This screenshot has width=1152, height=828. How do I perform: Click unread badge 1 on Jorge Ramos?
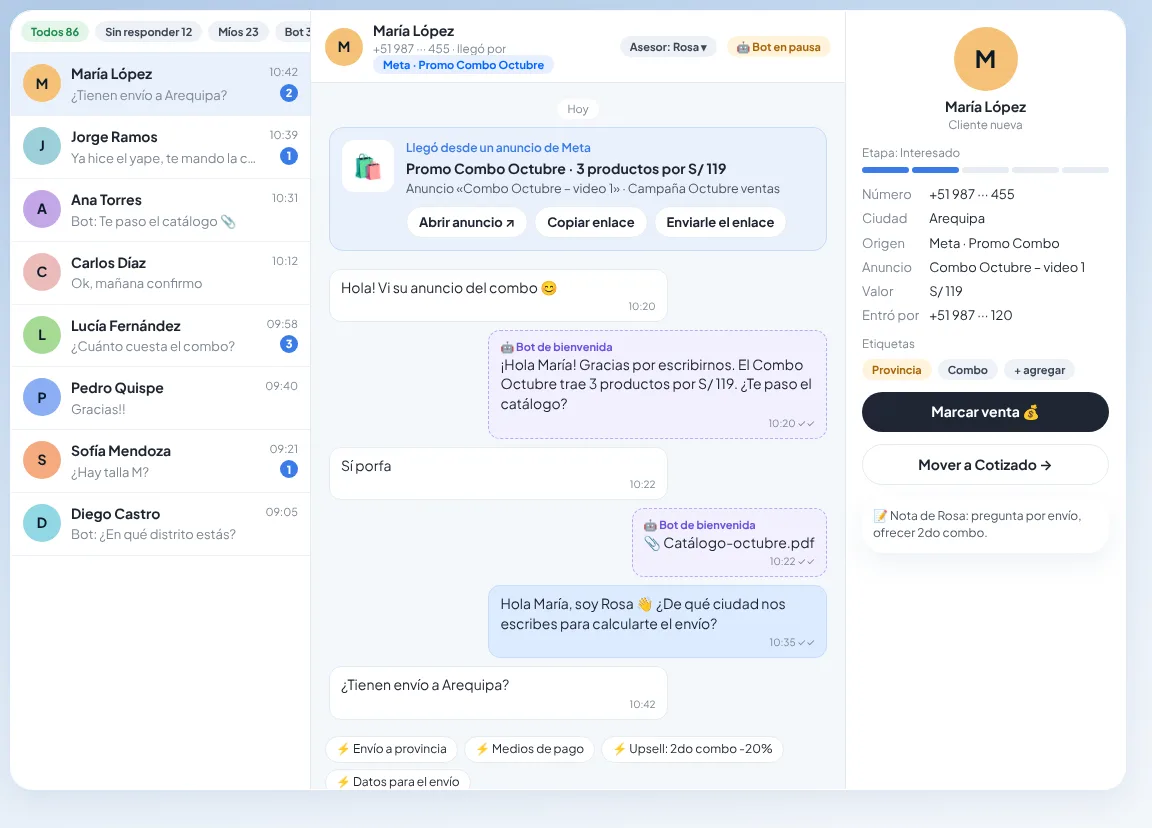point(289,156)
